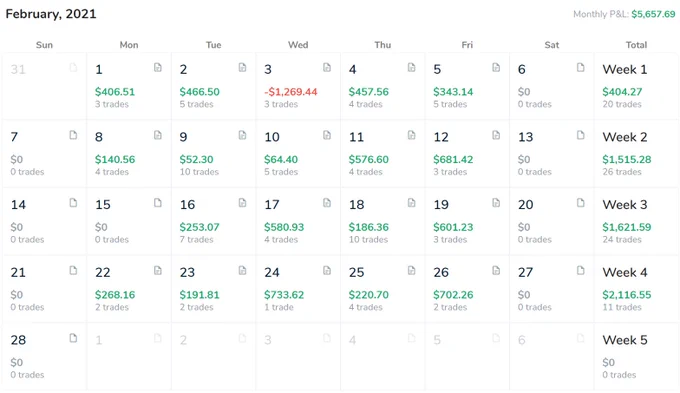Open the Week 2 total of $1,515.28
Screen dimensions: 680x393
point(627,160)
